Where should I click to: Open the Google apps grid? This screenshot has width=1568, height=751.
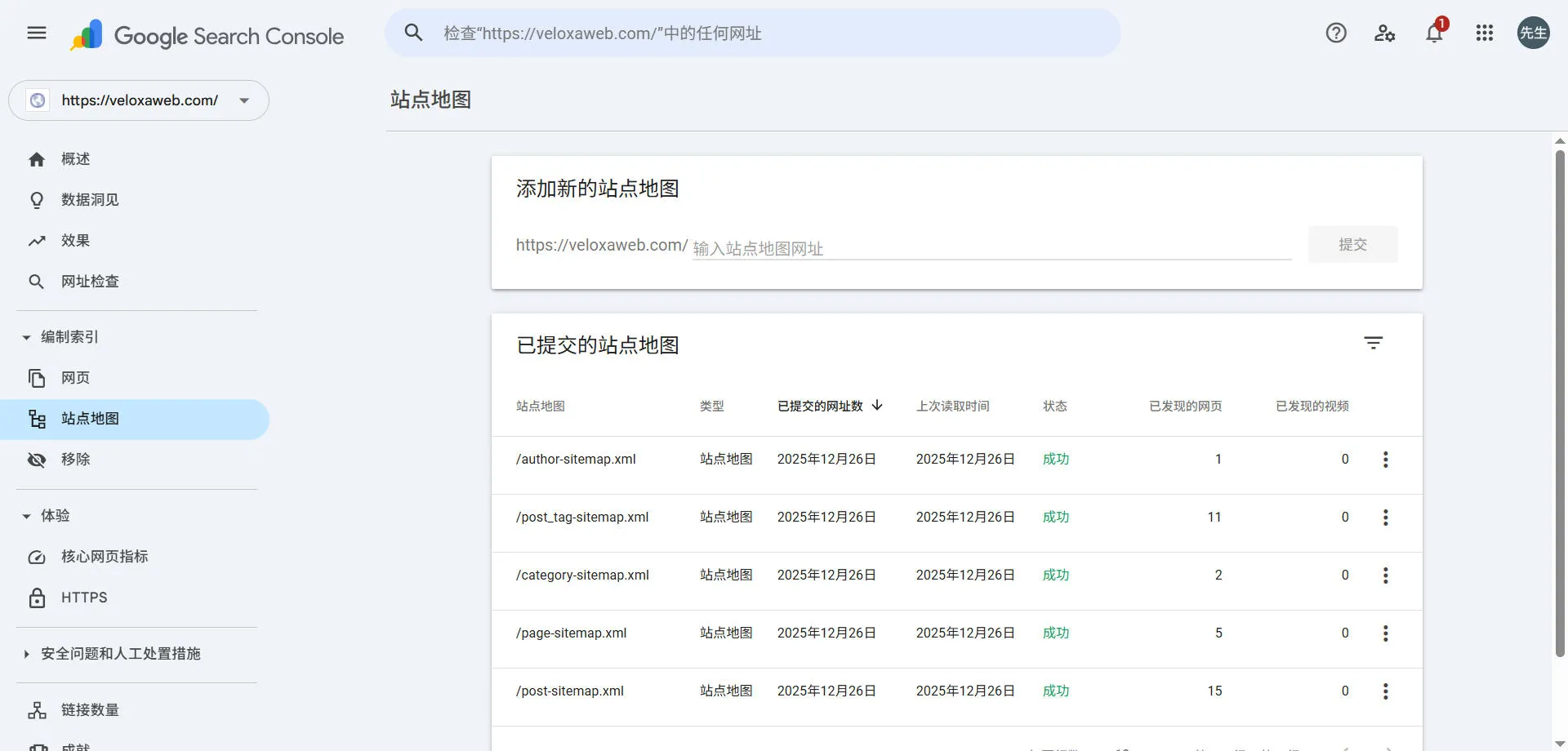pos(1484,33)
